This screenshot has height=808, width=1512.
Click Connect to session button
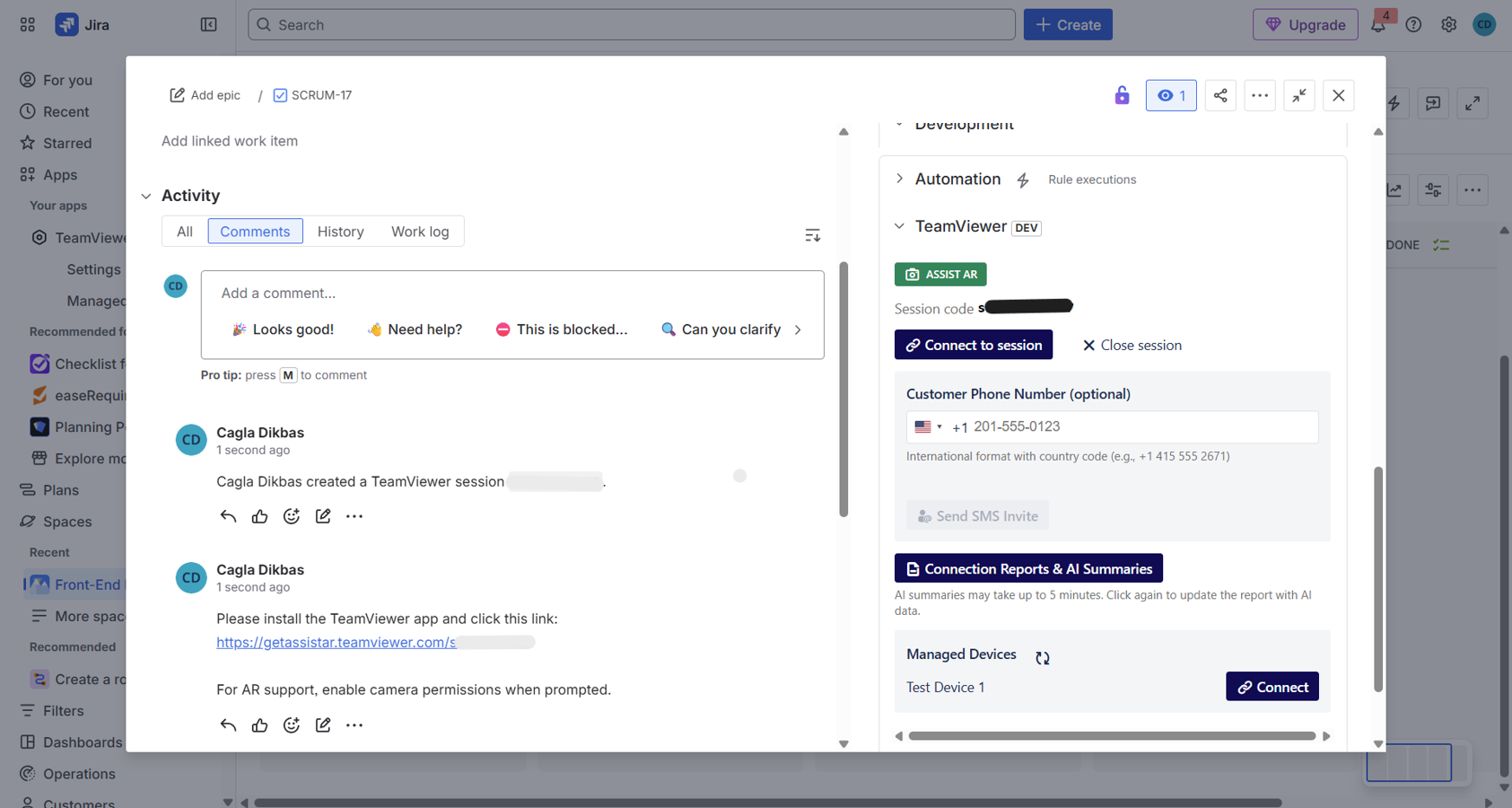coord(974,345)
